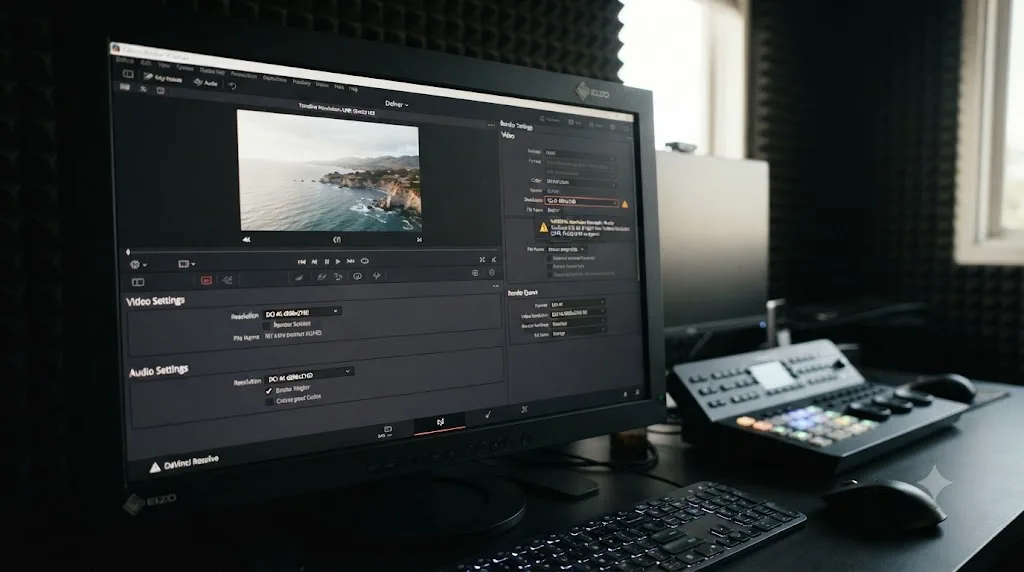Pause playback
This screenshot has height=572, width=1024.
tap(327, 262)
